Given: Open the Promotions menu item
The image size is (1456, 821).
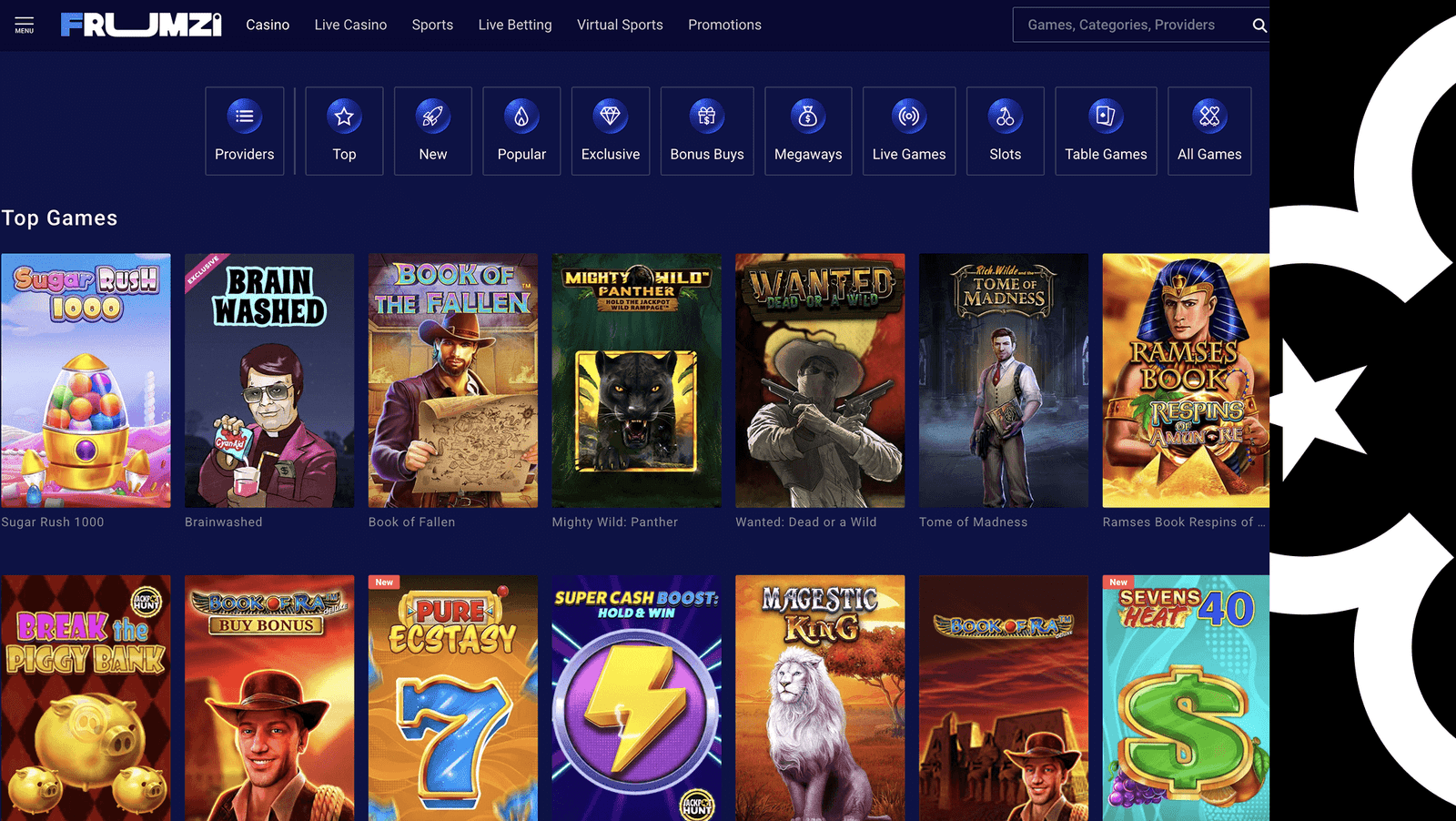Looking at the screenshot, I should 724,25.
